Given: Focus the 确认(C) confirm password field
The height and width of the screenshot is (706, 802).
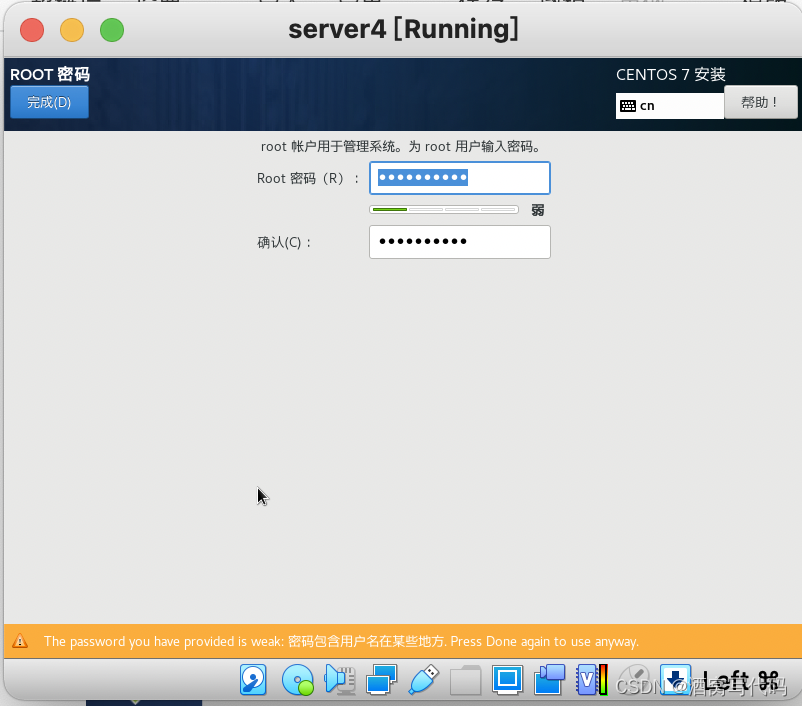Looking at the screenshot, I should (x=459, y=242).
